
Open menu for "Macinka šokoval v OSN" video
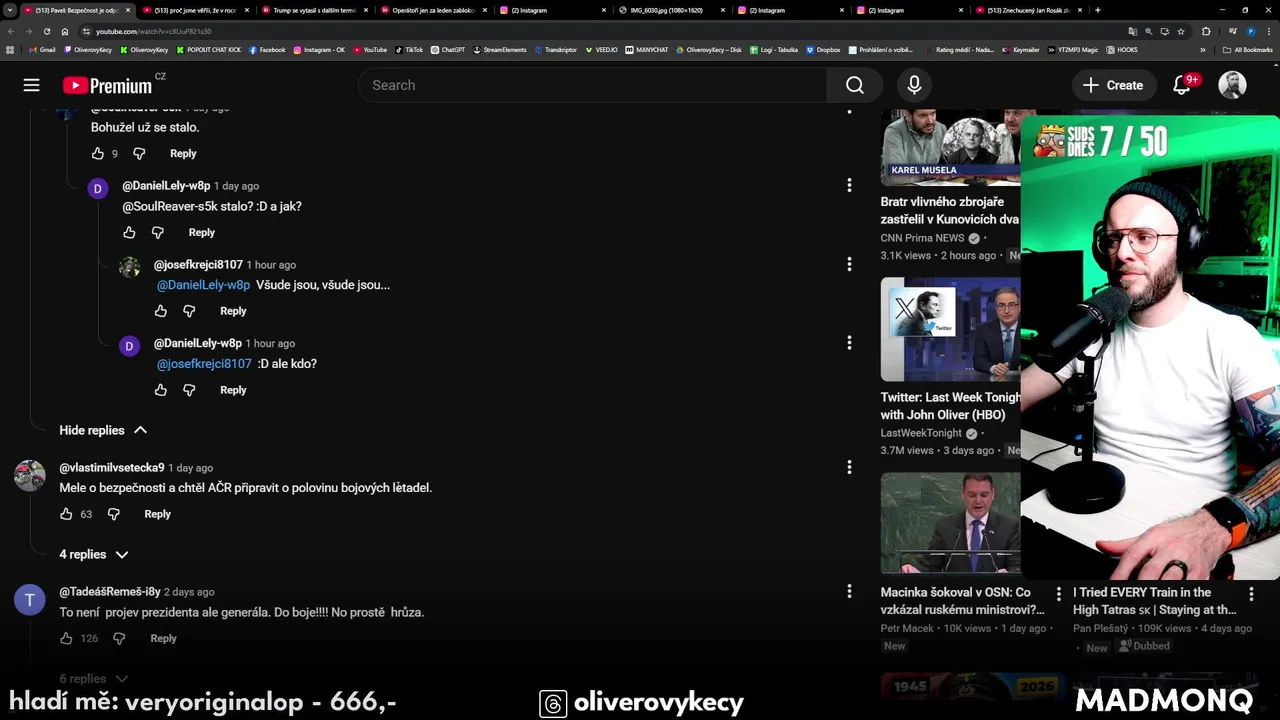click(x=1058, y=594)
